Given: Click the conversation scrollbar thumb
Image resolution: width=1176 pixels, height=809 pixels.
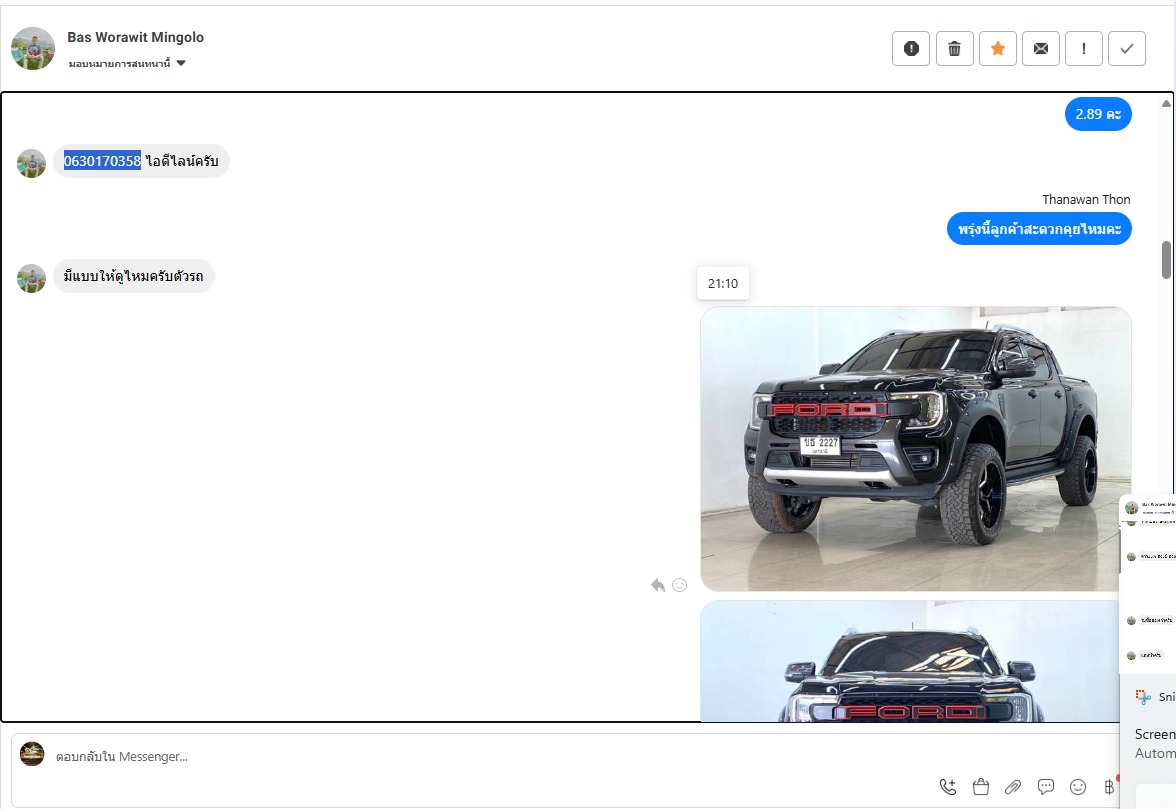Looking at the screenshot, I should click(1166, 259).
